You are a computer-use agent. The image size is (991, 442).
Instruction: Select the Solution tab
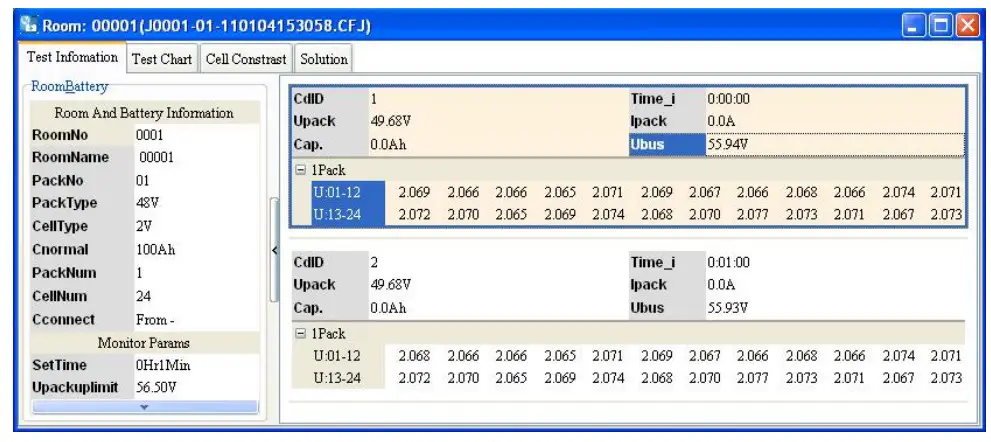[x=324, y=59]
